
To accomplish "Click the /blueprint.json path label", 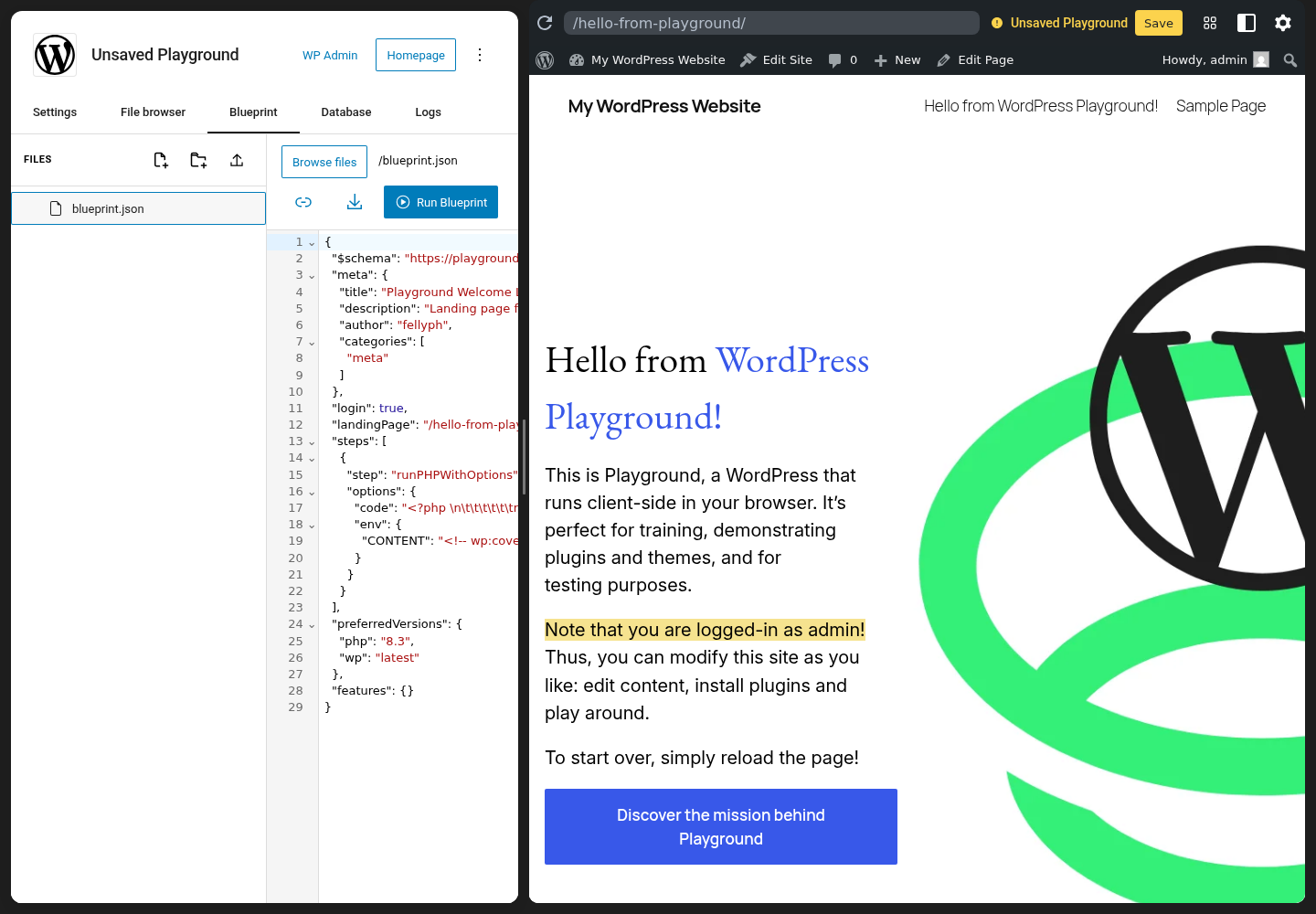I will 418,161.
